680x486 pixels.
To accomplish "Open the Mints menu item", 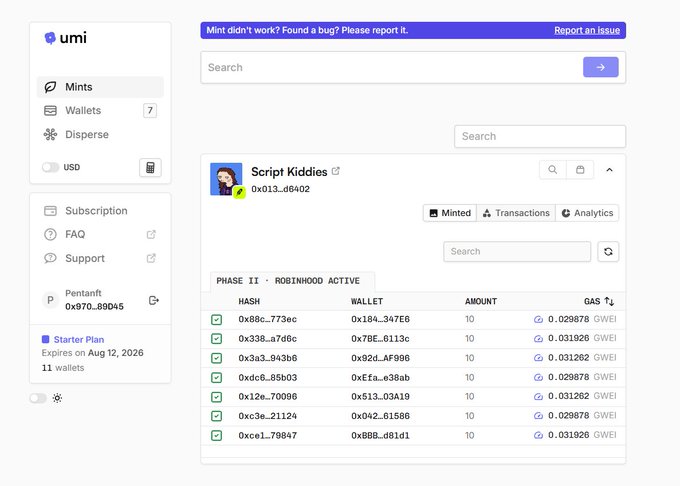I will click(x=100, y=87).
